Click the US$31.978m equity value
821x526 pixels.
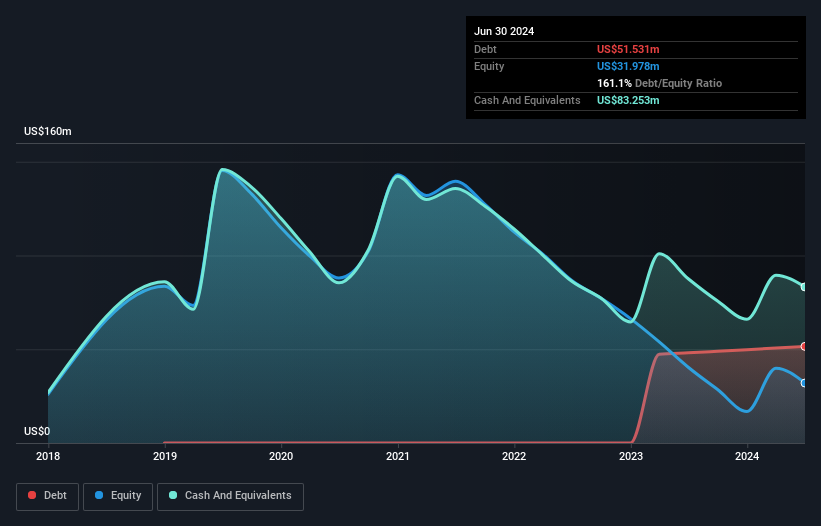click(x=628, y=66)
